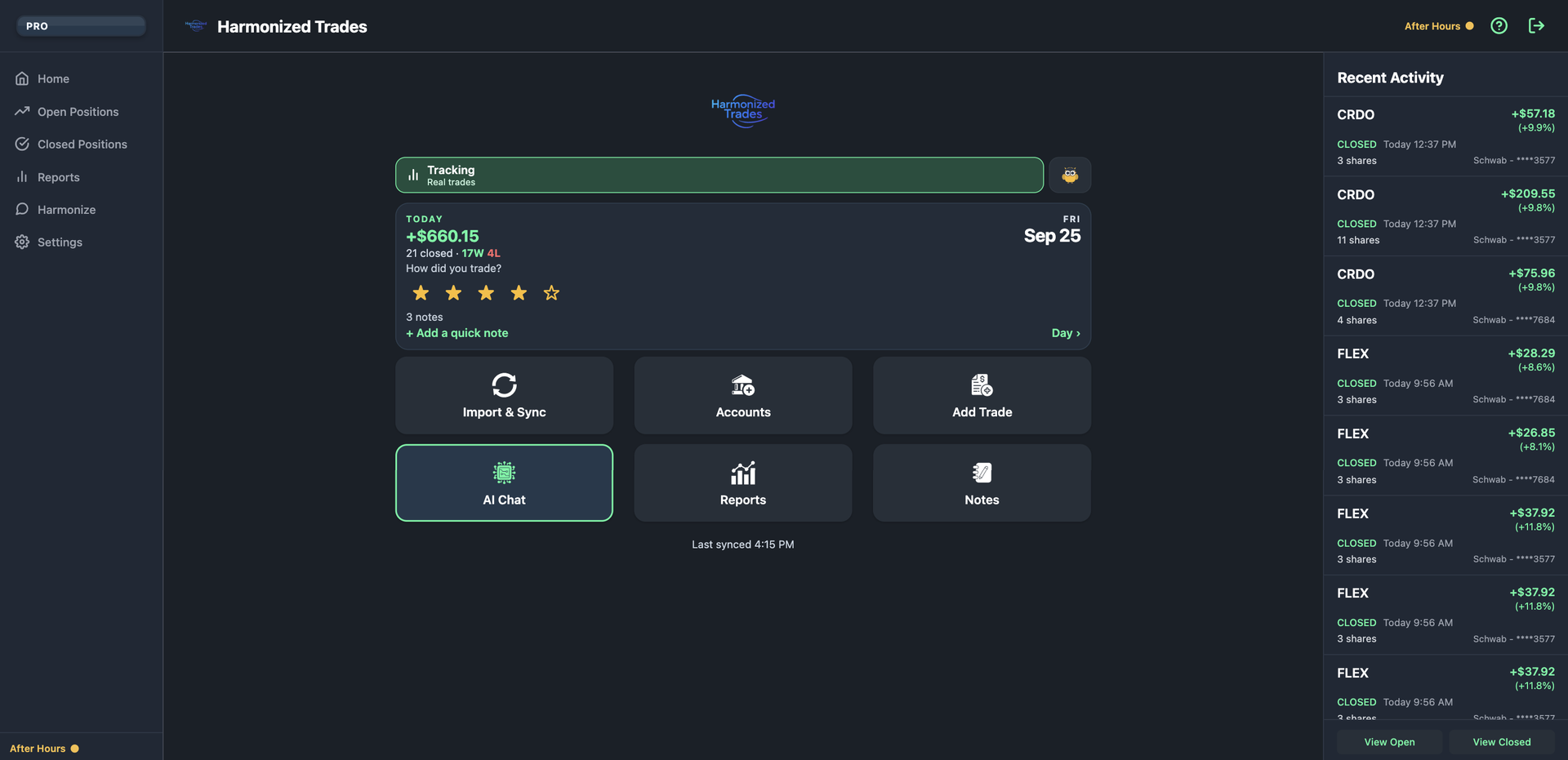Open the Day detail chevron link
This screenshot has width=1568, height=760.
[x=1066, y=333]
